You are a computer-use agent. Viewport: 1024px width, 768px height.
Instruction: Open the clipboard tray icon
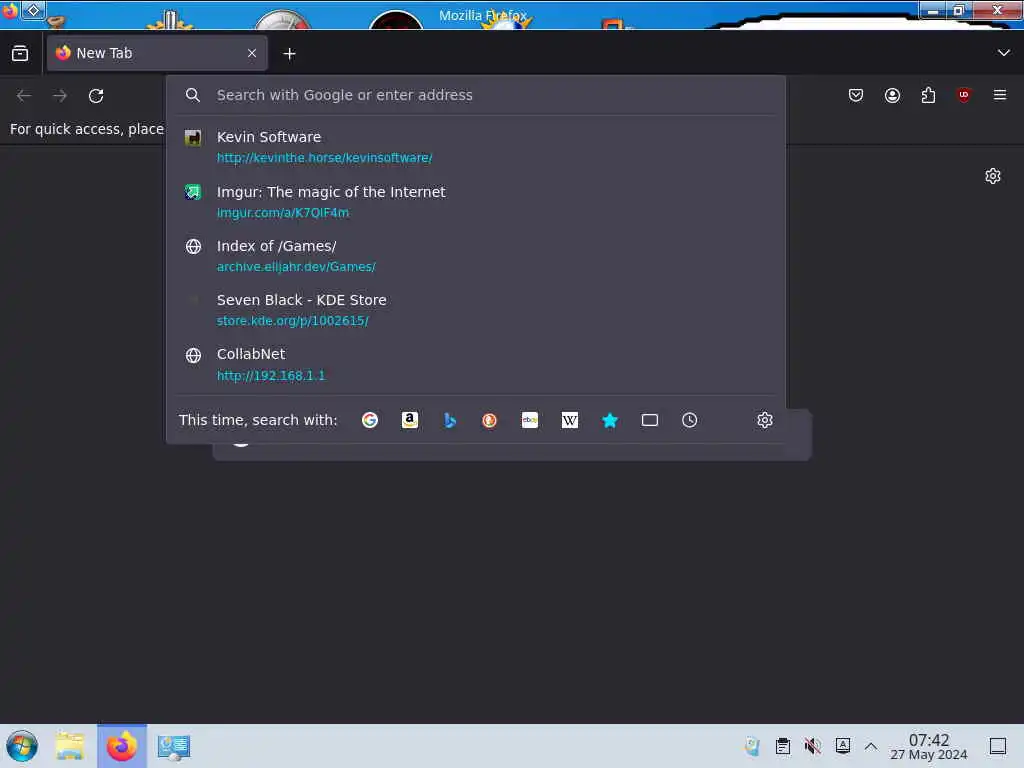(782, 746)
